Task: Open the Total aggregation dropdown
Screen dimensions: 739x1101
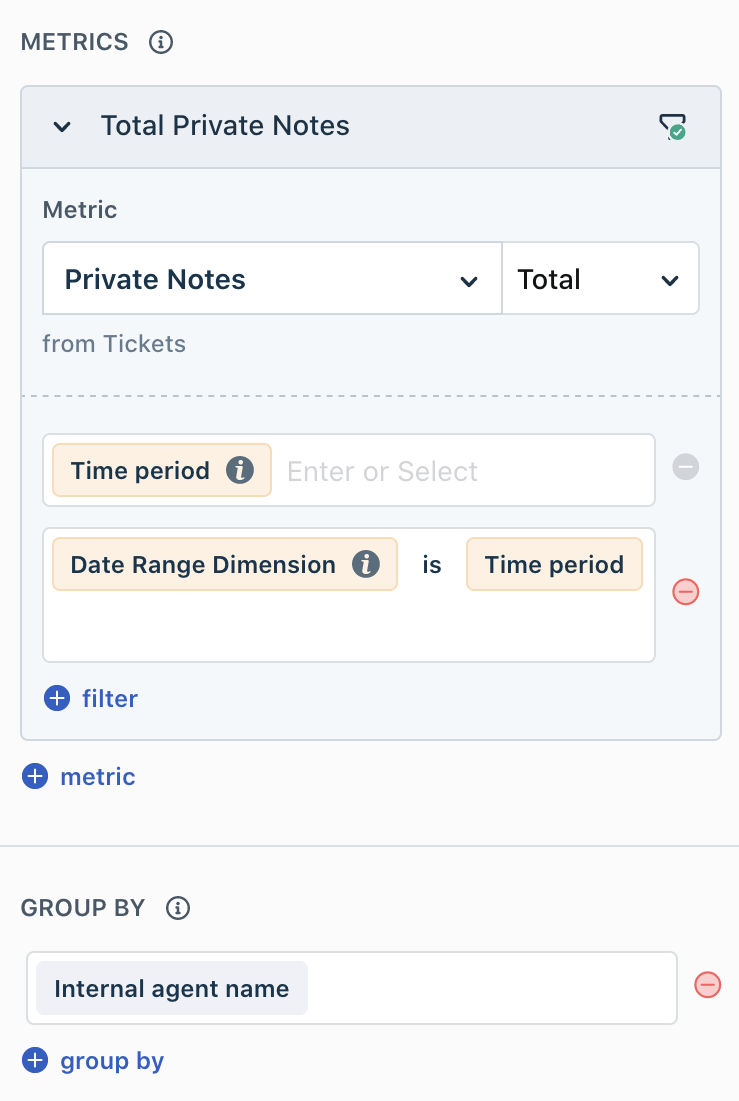Action: tap(599, 279)
